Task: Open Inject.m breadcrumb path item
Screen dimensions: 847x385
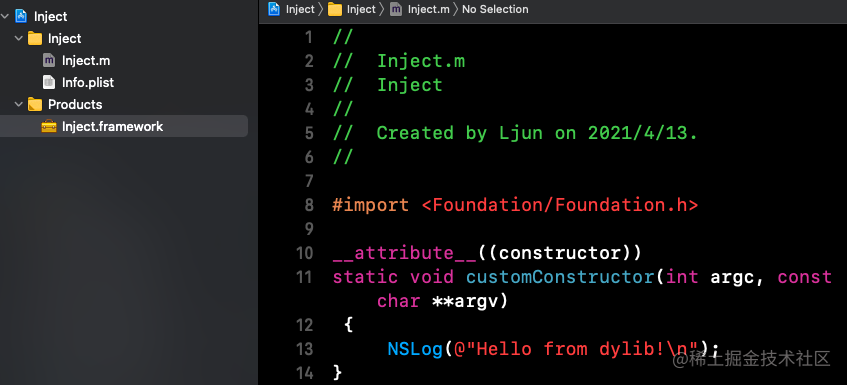Action: coord(428,9)
